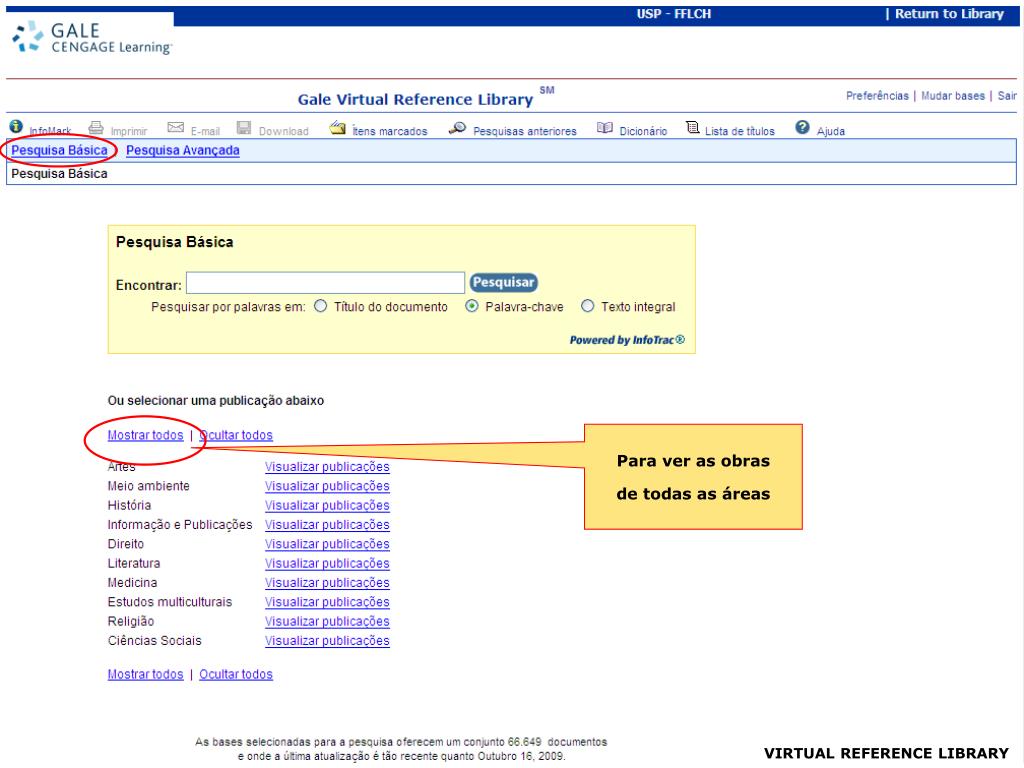Select the Palavra-chave radio button
This screenshot has width=1024, height=768.
pyautogui.click(x=472, y=306)
